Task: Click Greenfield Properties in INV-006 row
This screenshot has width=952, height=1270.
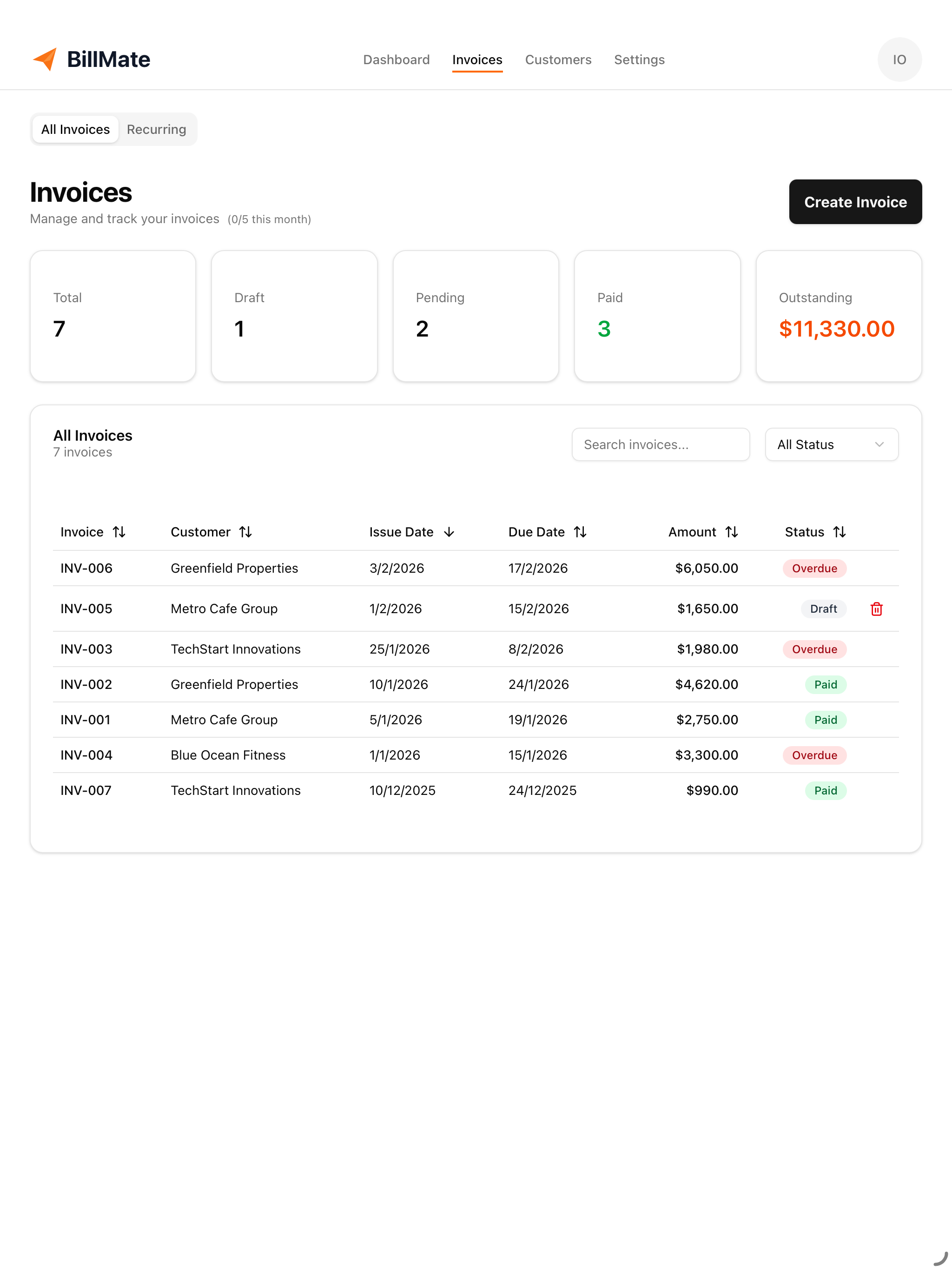Action: [234, 568]
